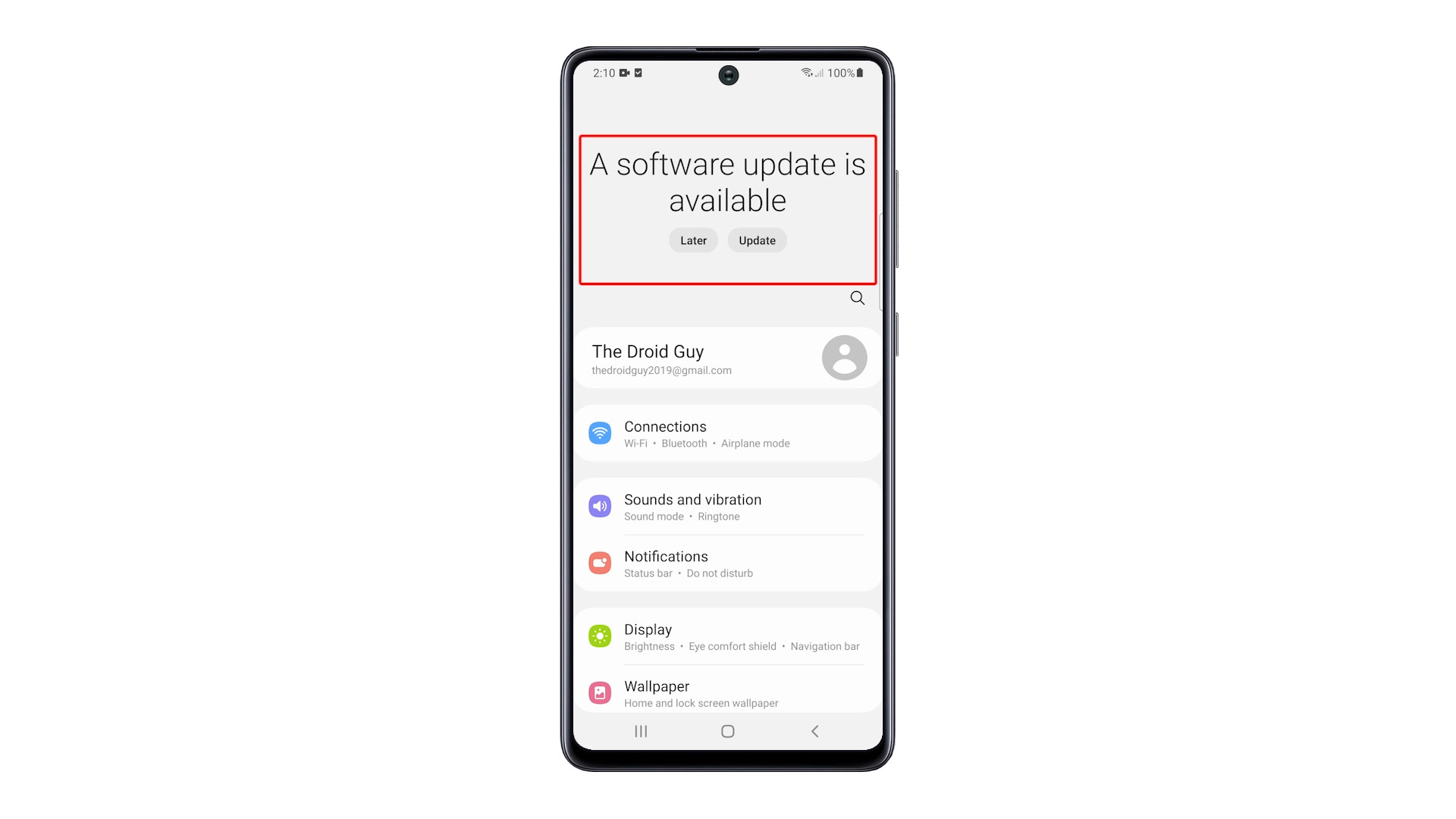This screenshot has height=819, width=1456.
Task: Tap the search magnifier icon
Action: pyautogui.click(x=857, y=298)
